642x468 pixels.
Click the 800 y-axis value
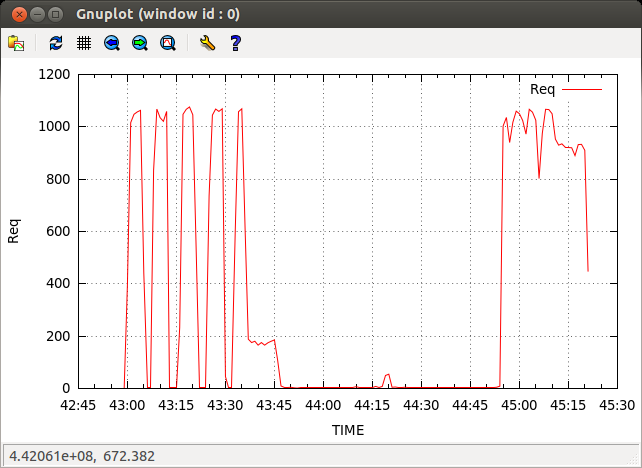click(59, 179)
